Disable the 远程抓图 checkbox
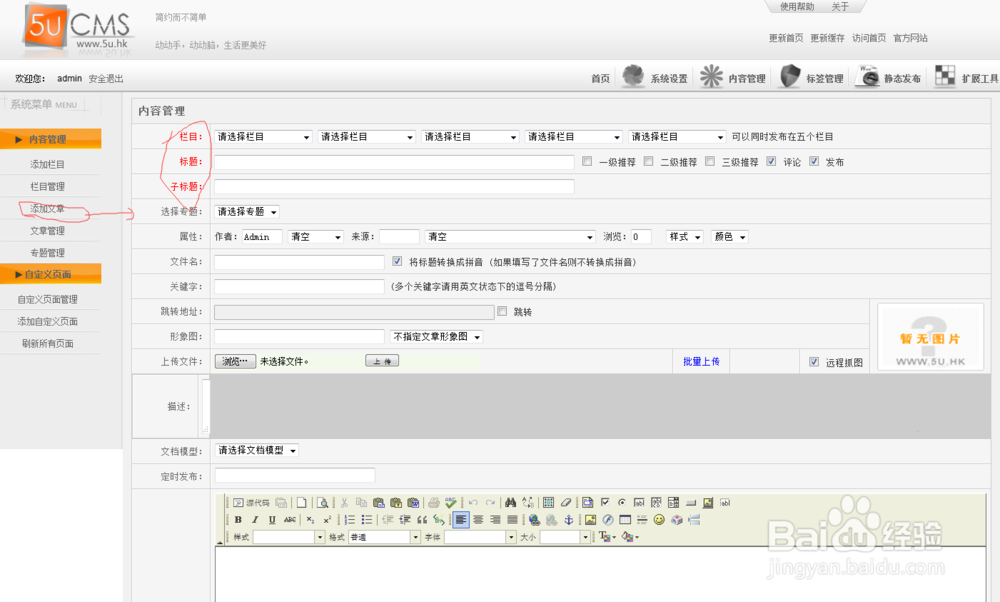 tap(815, 361)
